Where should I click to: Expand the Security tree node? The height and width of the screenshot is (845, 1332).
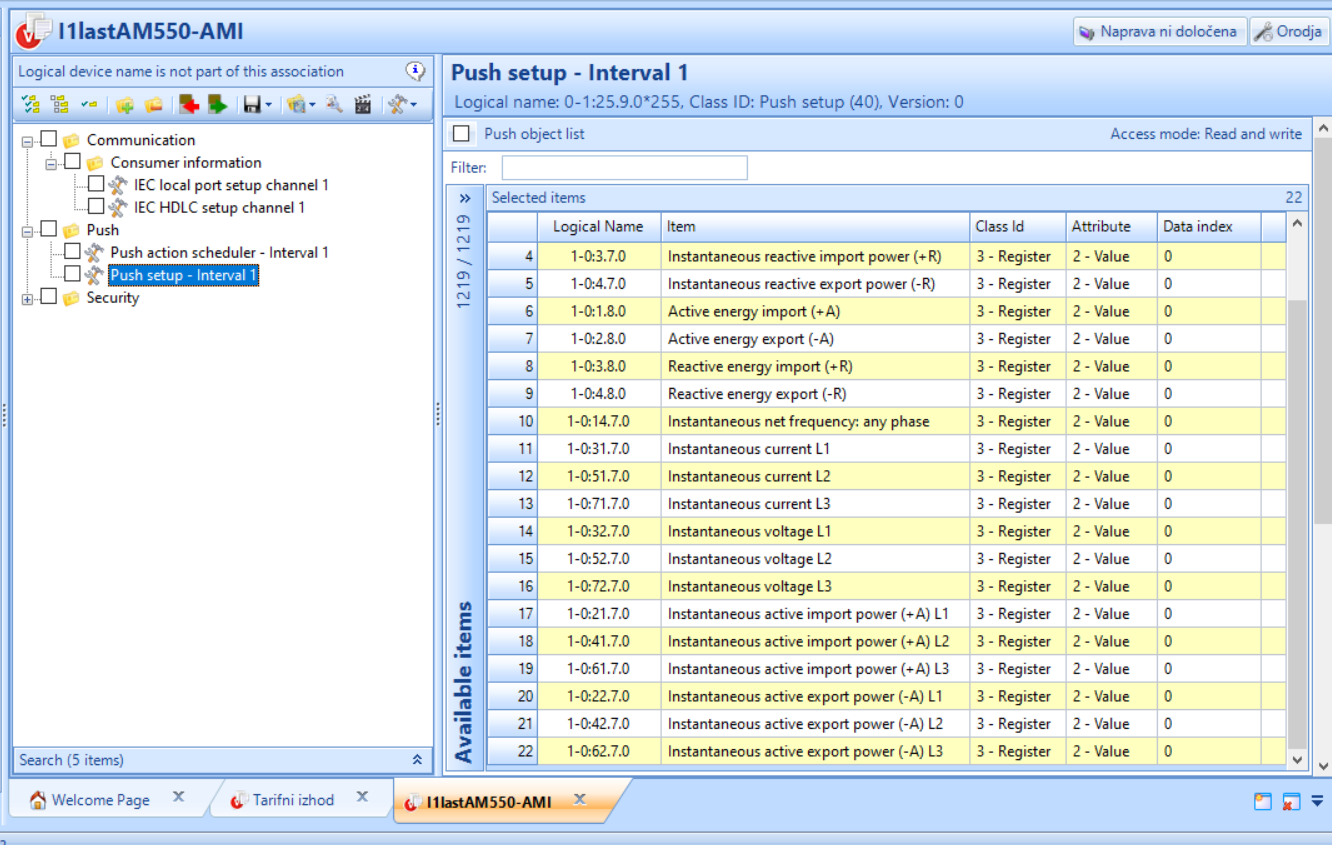click(27, 298)
